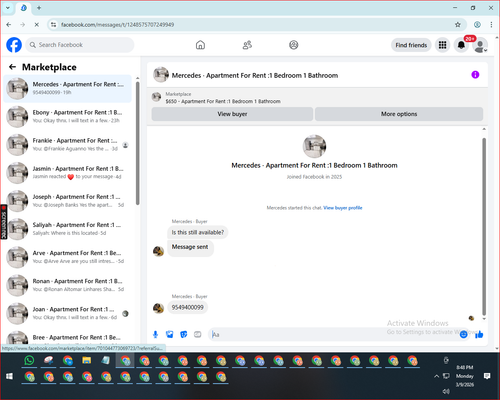The width and height of the screenshot is (500, 400).
Task: Open Mercedes conversation in the chat list
Action: [67, 88]
